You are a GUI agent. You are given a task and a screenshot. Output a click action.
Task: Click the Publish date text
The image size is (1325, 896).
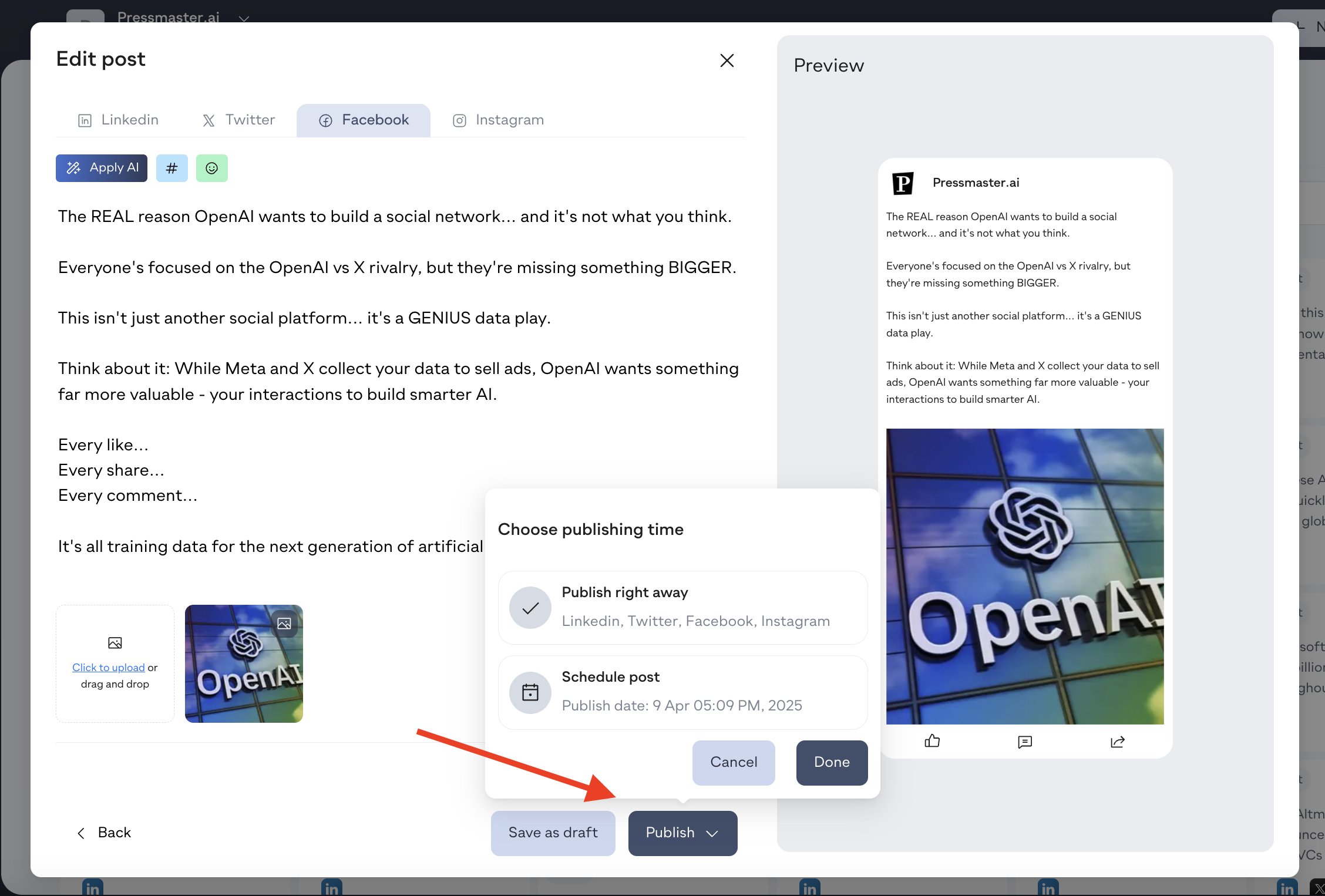682,705
